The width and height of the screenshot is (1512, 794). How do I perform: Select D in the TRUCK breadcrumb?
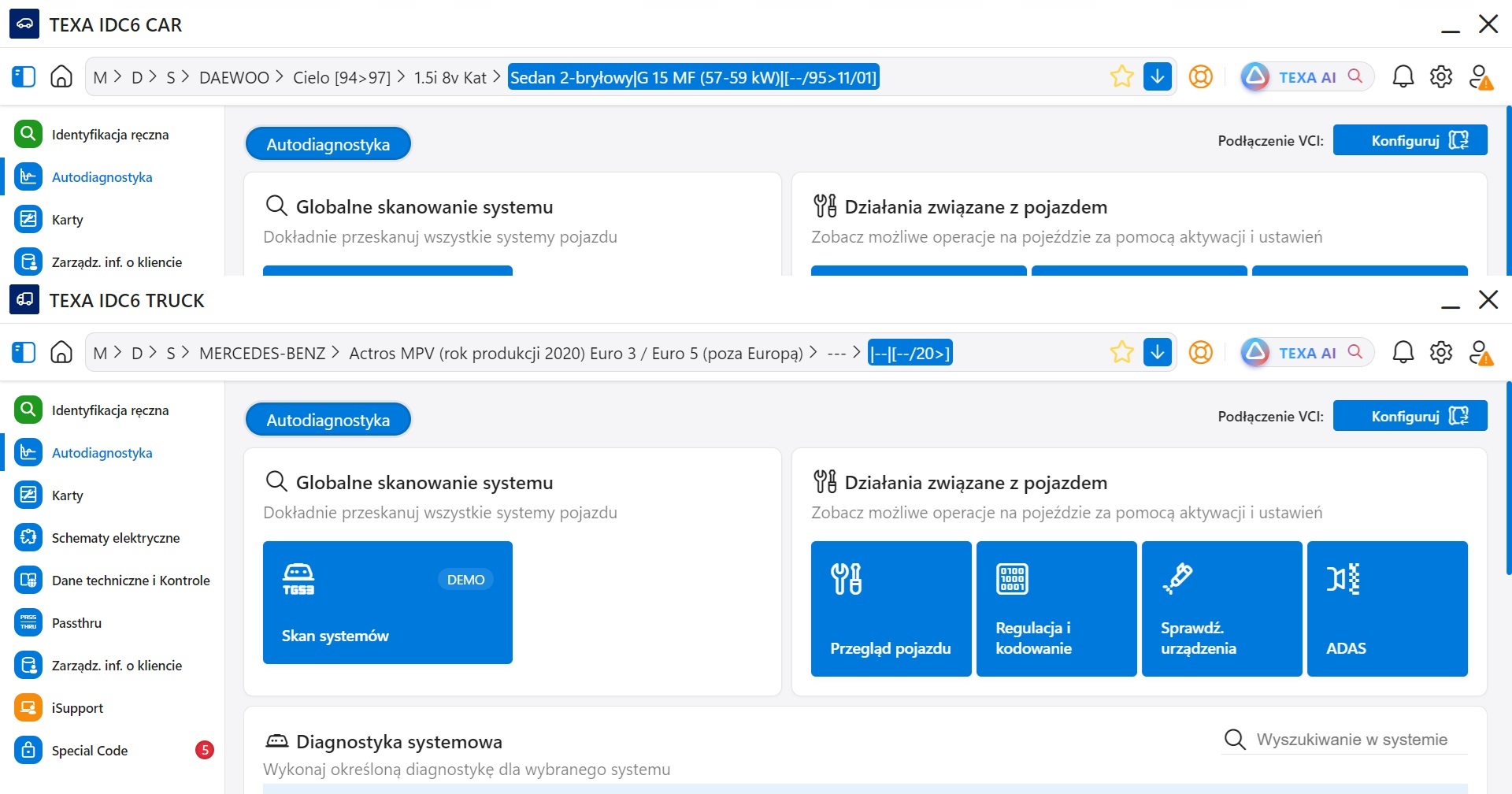(x=137, y=353)
